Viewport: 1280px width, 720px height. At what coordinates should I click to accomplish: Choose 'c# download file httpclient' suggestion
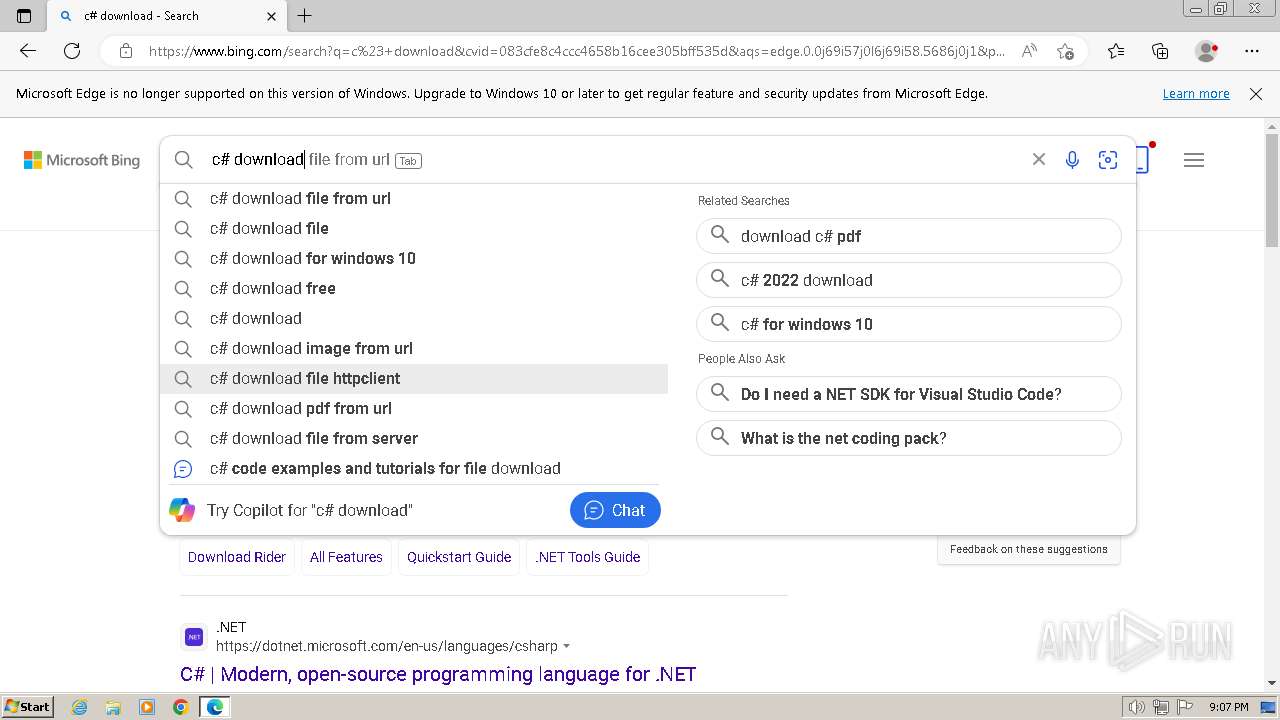click(x=414, y=378)
